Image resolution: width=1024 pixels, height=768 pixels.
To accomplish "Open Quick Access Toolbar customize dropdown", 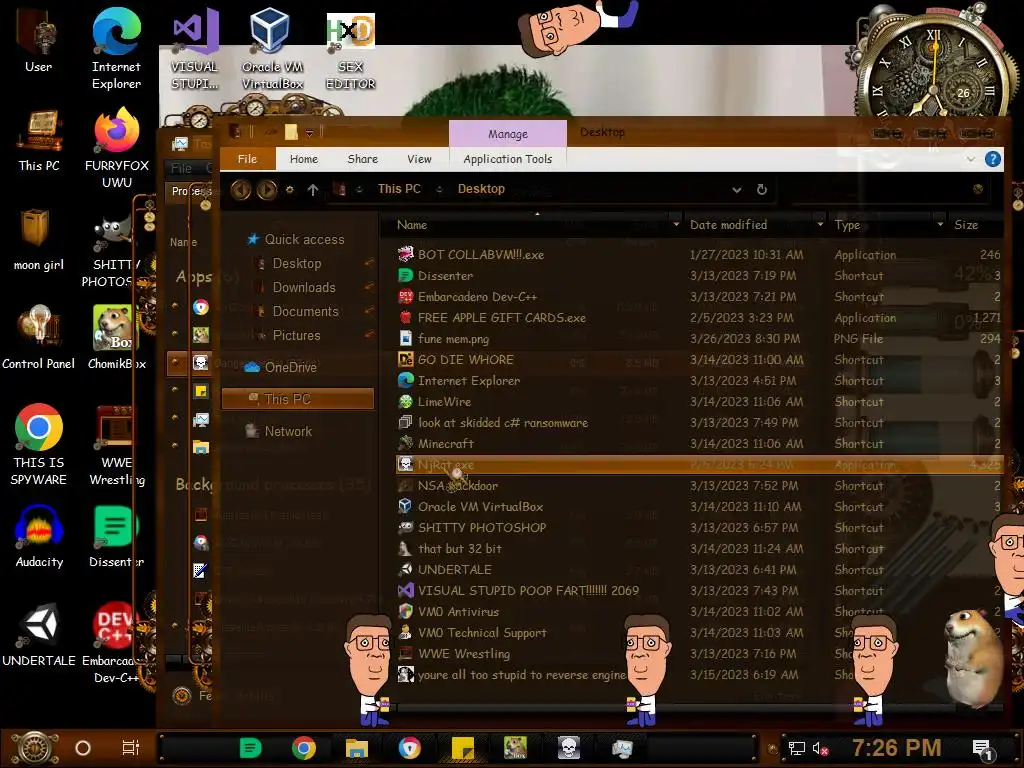I will (310, 133).
